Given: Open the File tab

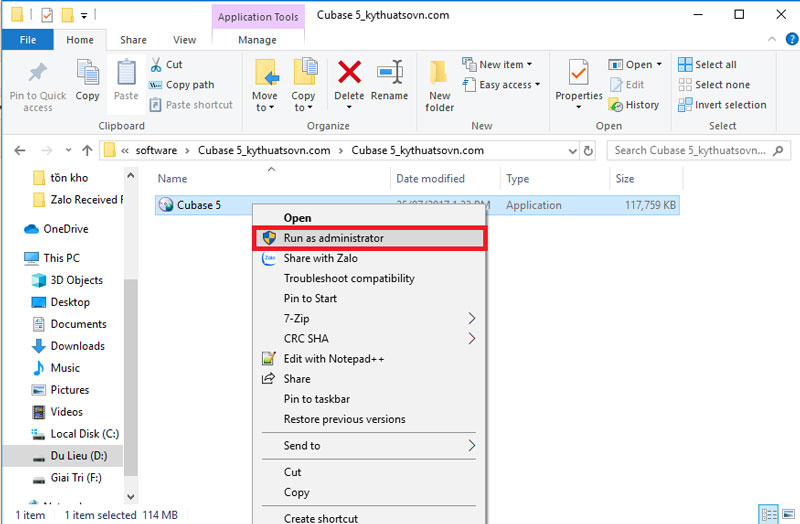Looking at the screenshot, I should point(28,40).
